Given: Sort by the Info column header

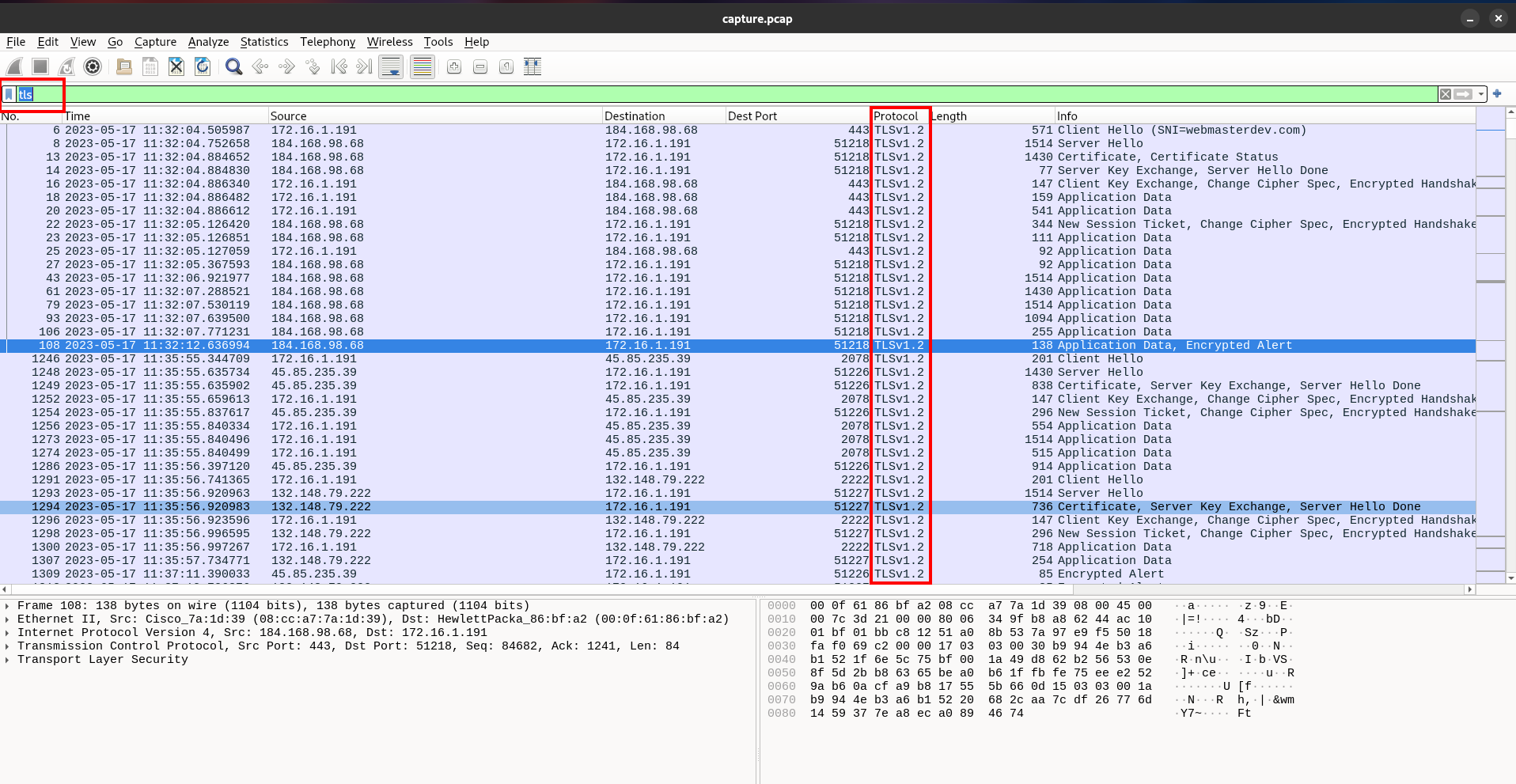Looking at the screenshot, I should pyautogui.click(x=1265, y=116).
